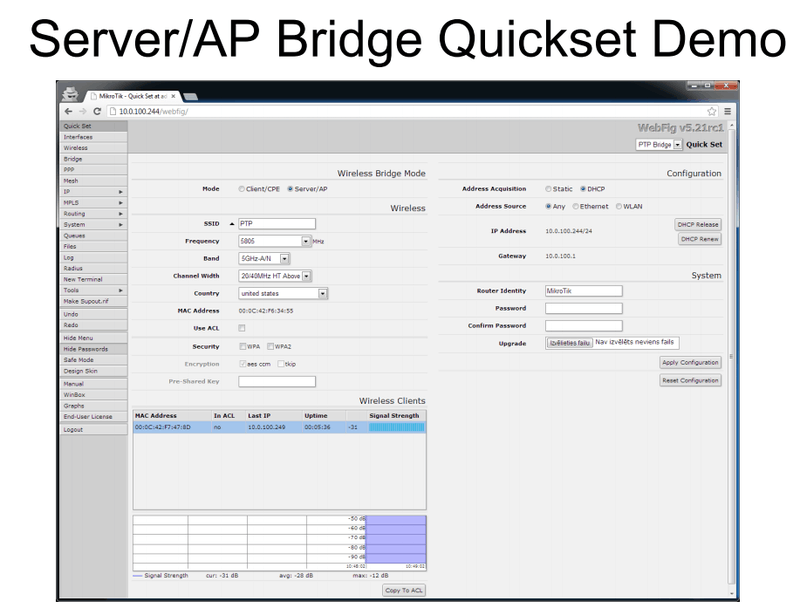The height and width of the screenshot is (608, 800).
Task: Expand the Routing submenu
Action: coord(93,214)
